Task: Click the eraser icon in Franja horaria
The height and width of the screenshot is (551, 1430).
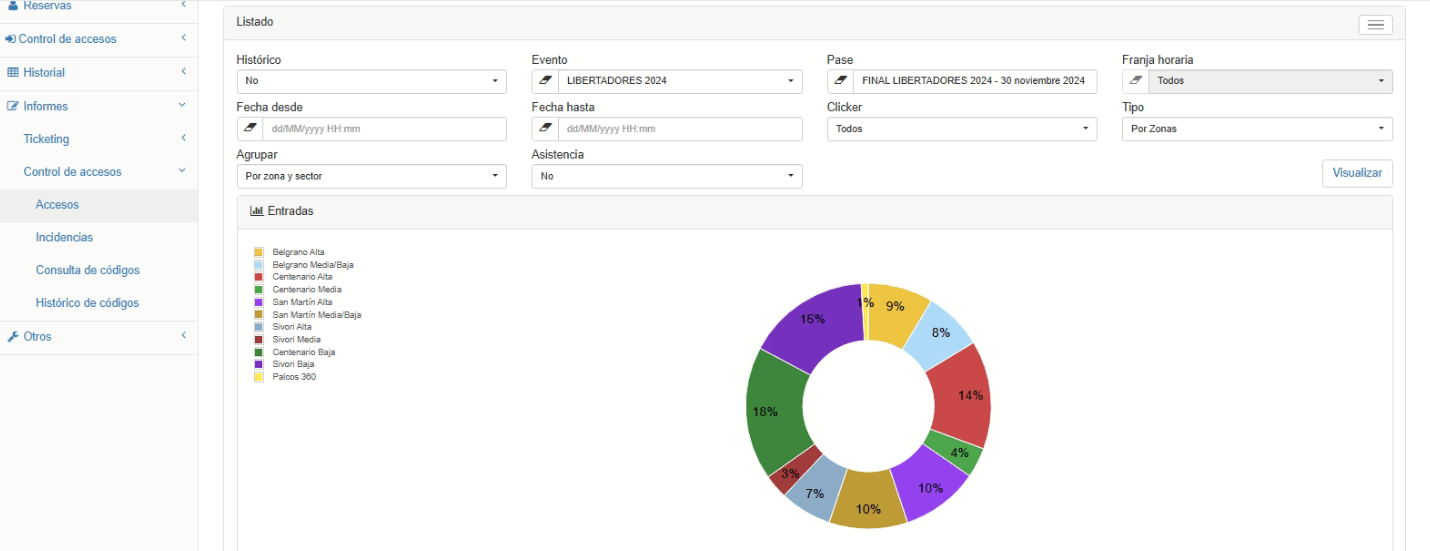Action: (x=1135, y=81)
